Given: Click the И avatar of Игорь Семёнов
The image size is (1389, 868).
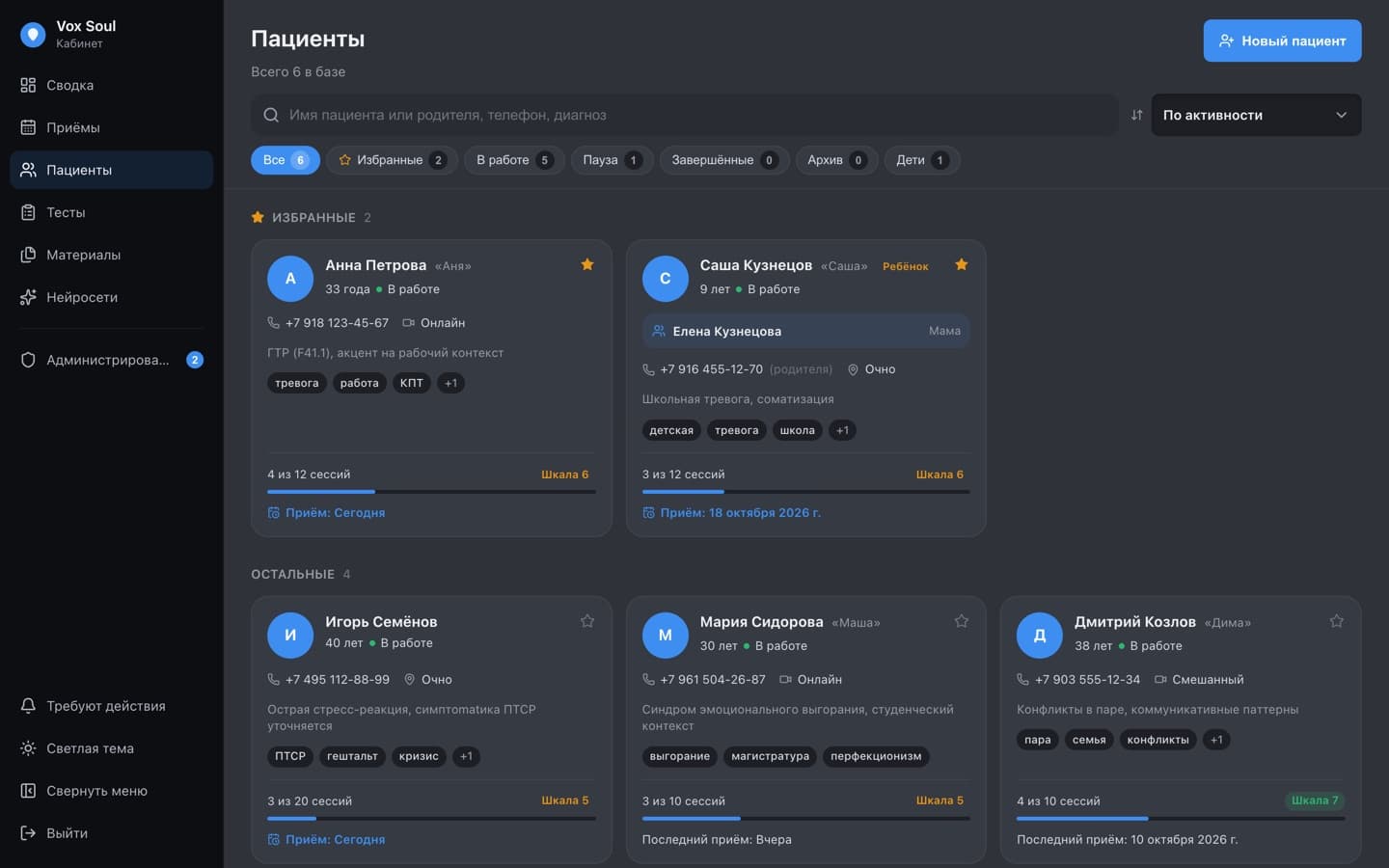Looking at the screenshot, I should point(290,636).
